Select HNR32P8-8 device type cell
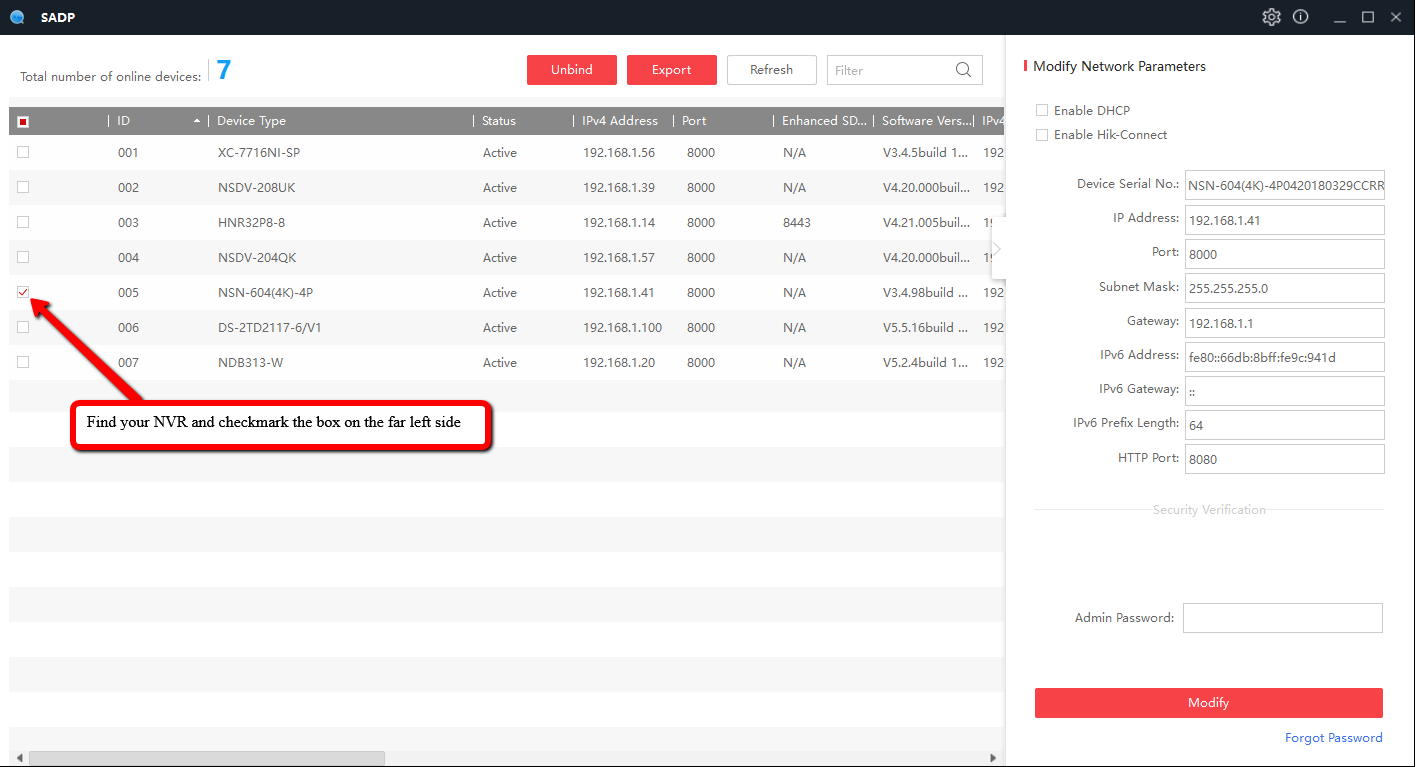The height and width of the screenshot is (767, 1416). point(251,223)
